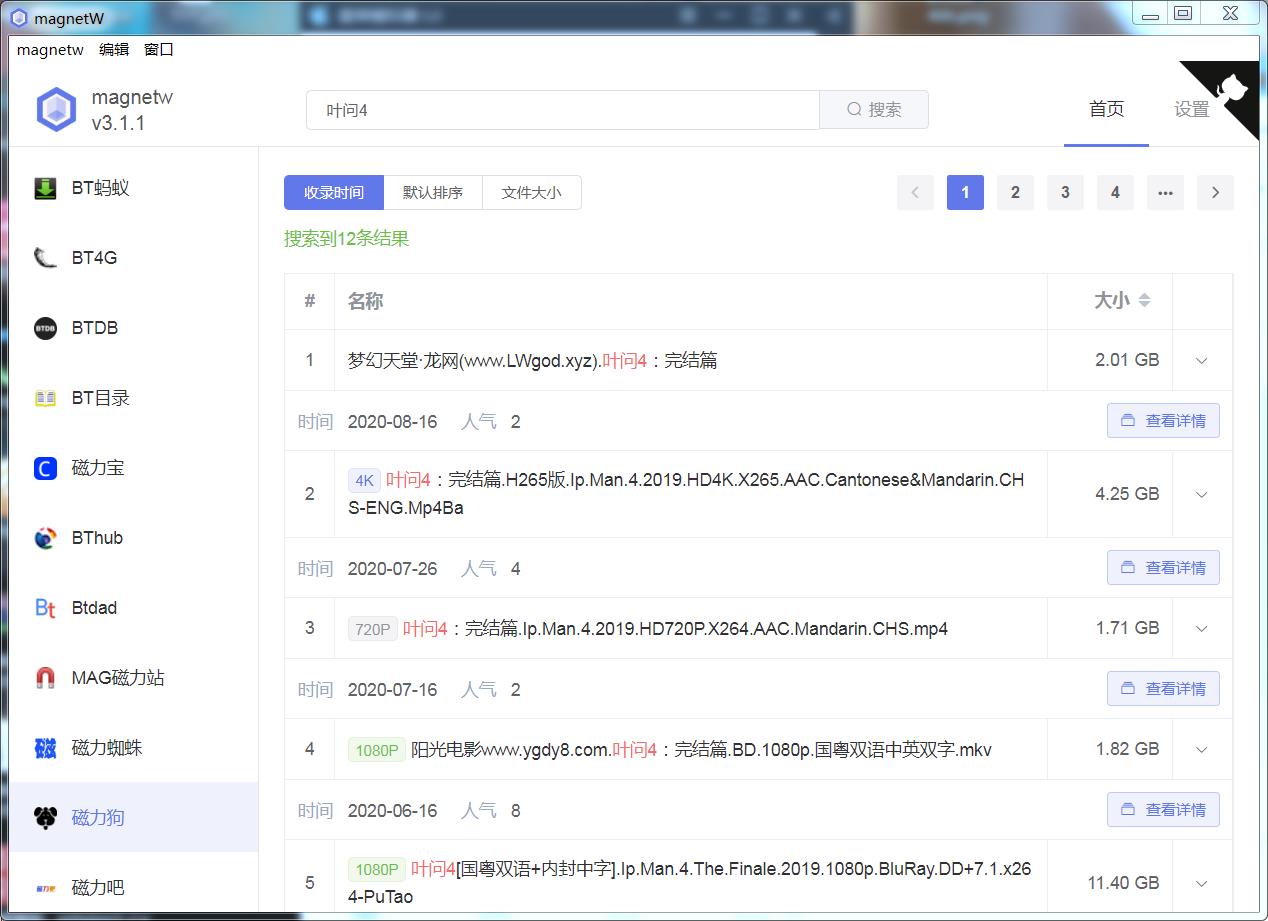Screen dimensions: 1268x921
Task: Select BT4G source in sidebar
Action: [133, 258]
